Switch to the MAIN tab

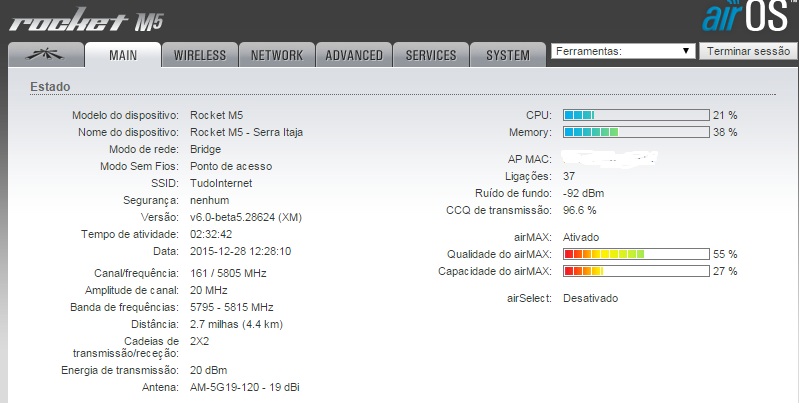pyautogui.click(x=123, y=54)
